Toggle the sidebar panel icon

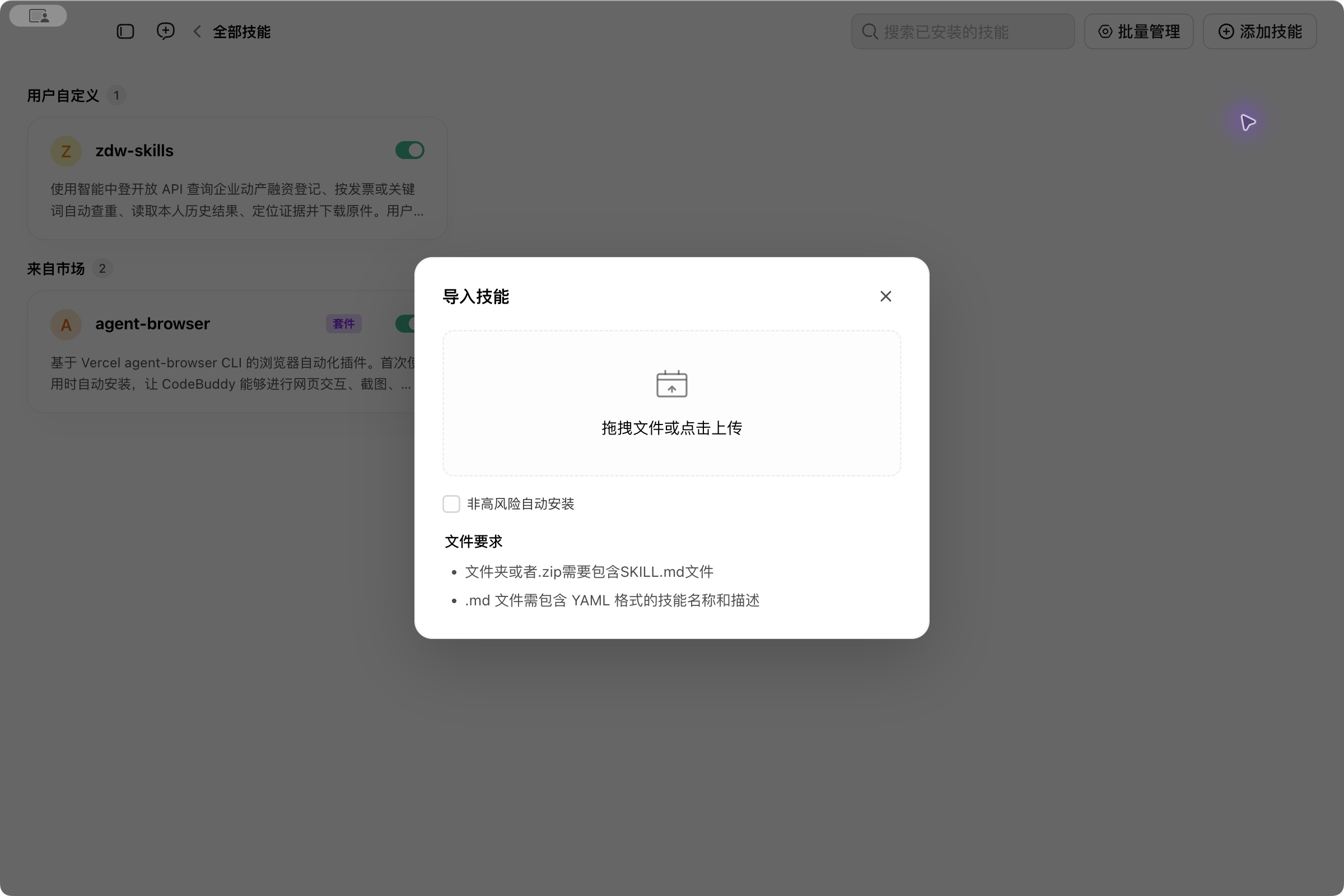coord(125,31)
